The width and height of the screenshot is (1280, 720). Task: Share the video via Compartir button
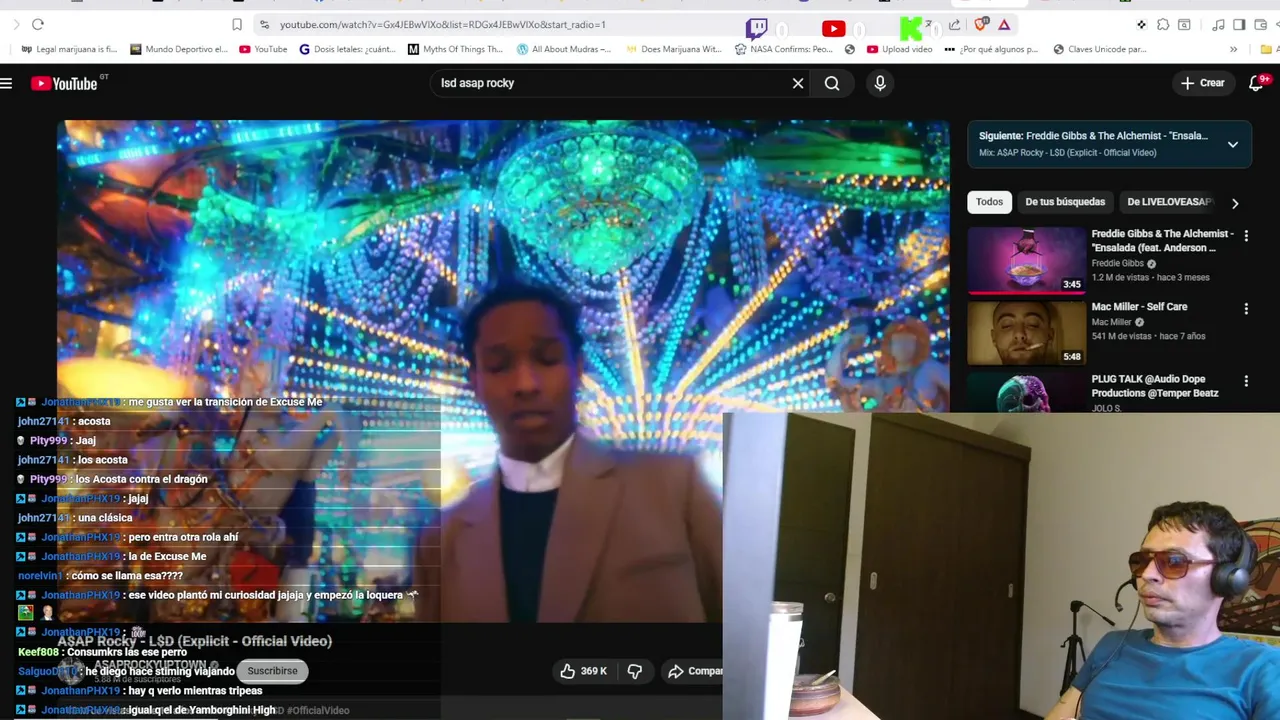tap(694, 671)
